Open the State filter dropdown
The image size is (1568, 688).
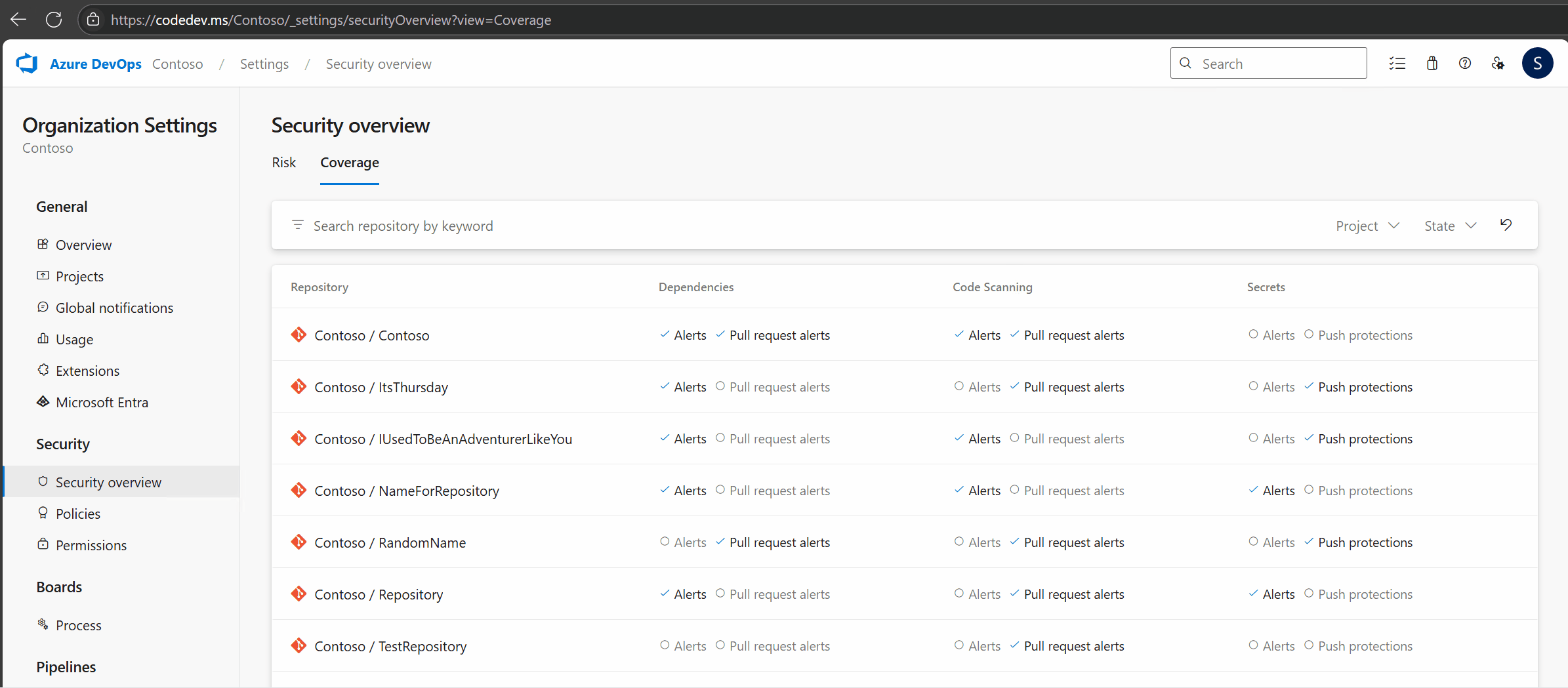click(x=1449, y=225)
